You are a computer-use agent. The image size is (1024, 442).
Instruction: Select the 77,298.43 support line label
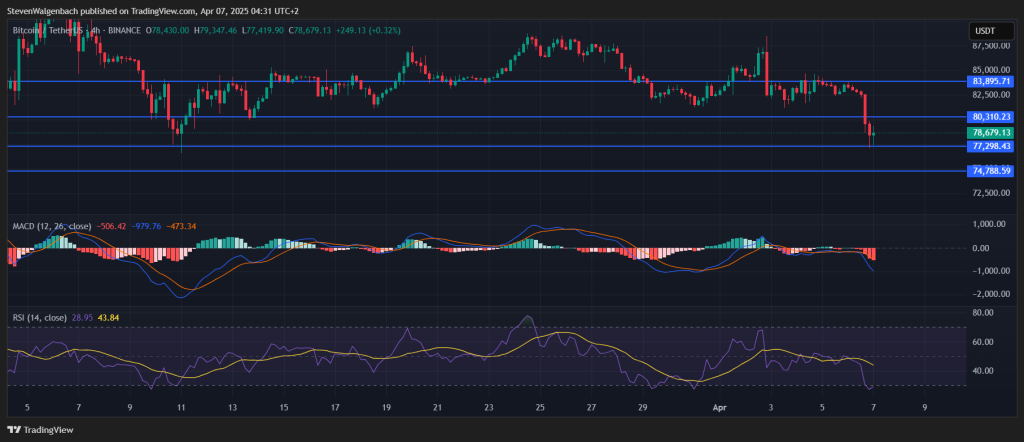click(991, 146)
